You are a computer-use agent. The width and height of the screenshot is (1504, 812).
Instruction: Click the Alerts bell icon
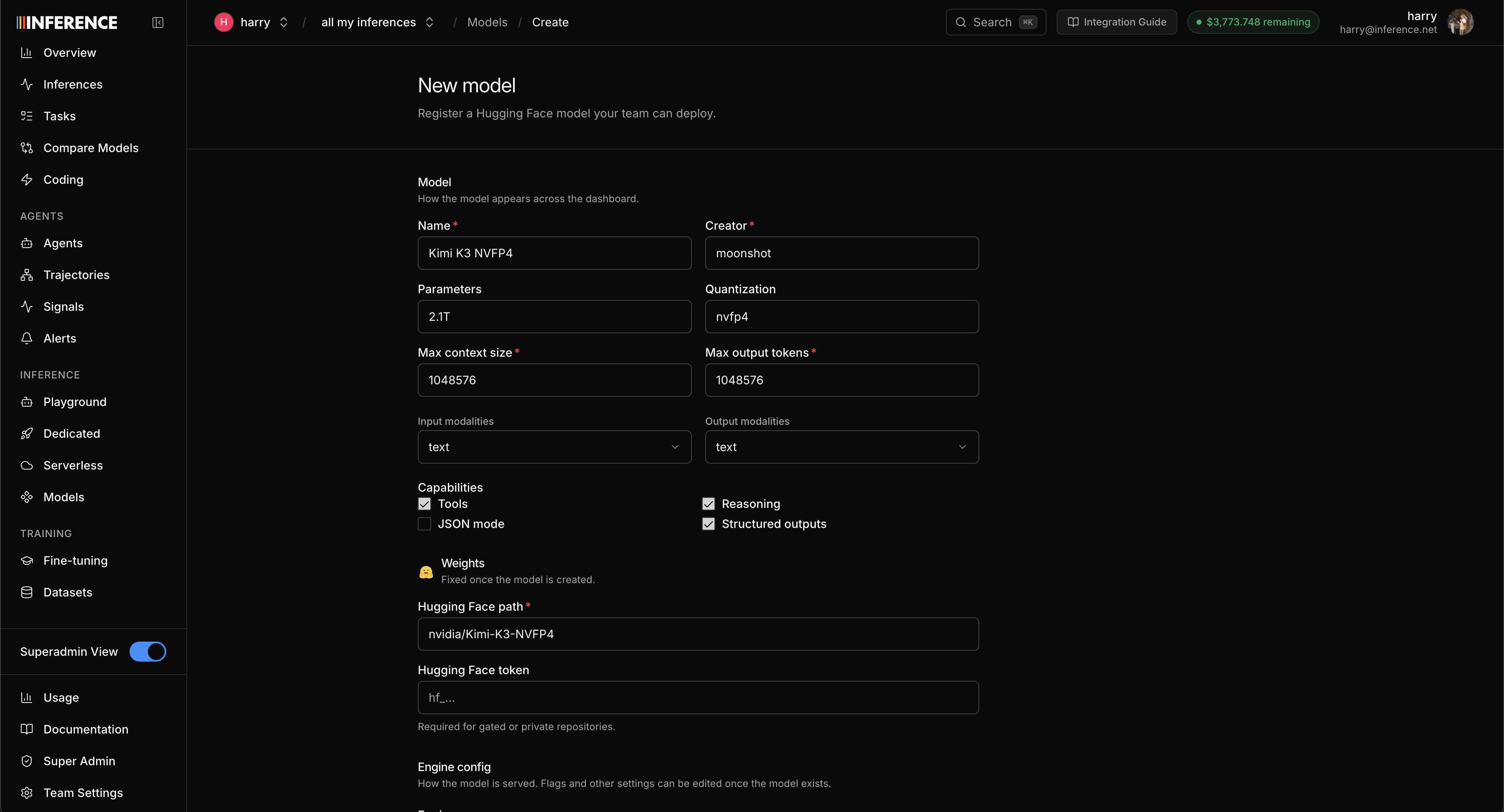point(26,338)
